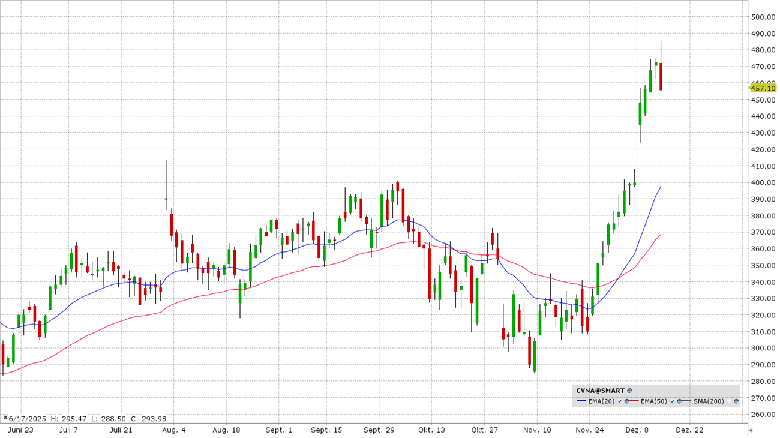Click the Sept. 1 date axis label
Image resolution: width=780 pixels, height=438 pixels.
coord(279,430)
